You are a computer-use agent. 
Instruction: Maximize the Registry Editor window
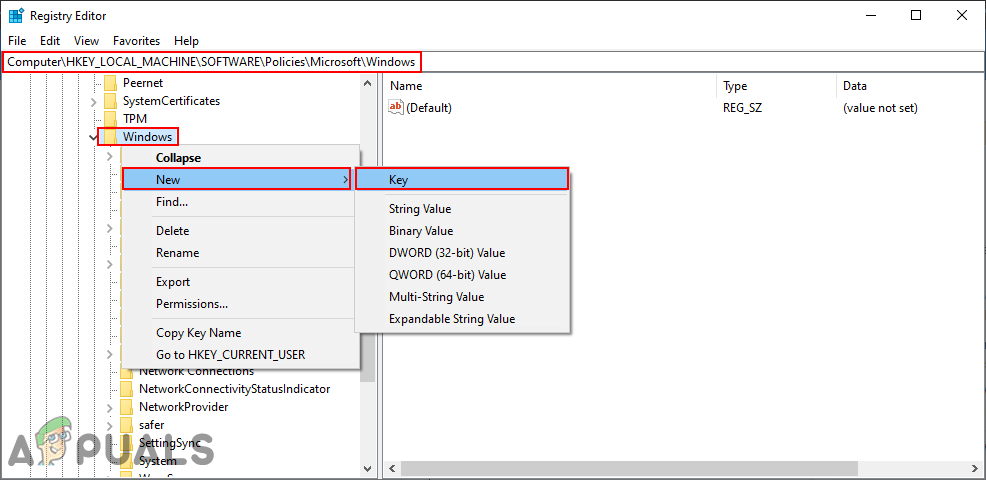point(916,16)
